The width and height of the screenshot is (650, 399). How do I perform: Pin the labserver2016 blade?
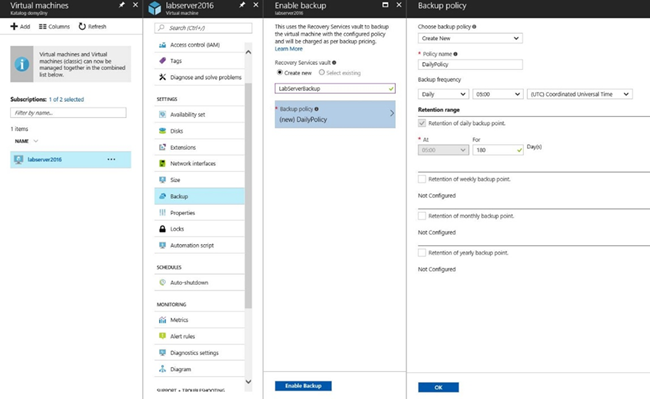pos(242,5)
